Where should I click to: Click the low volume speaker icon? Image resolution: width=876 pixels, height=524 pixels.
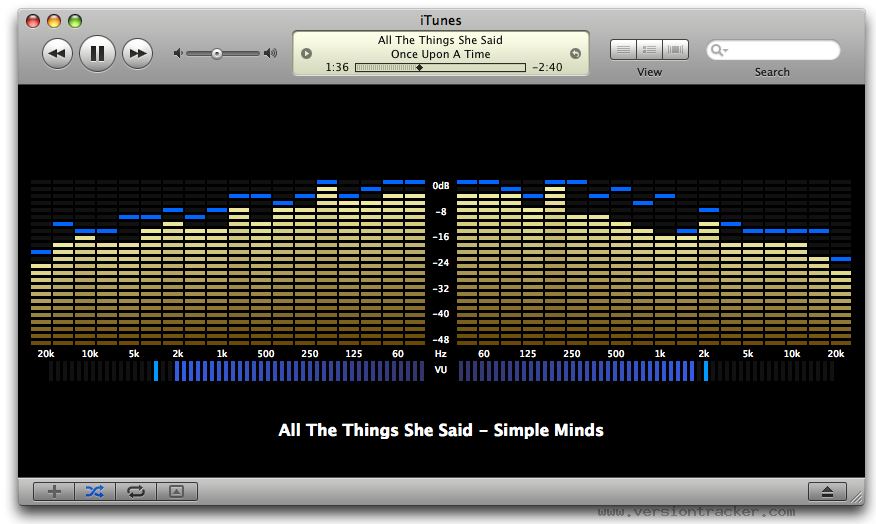coord(178,53)
